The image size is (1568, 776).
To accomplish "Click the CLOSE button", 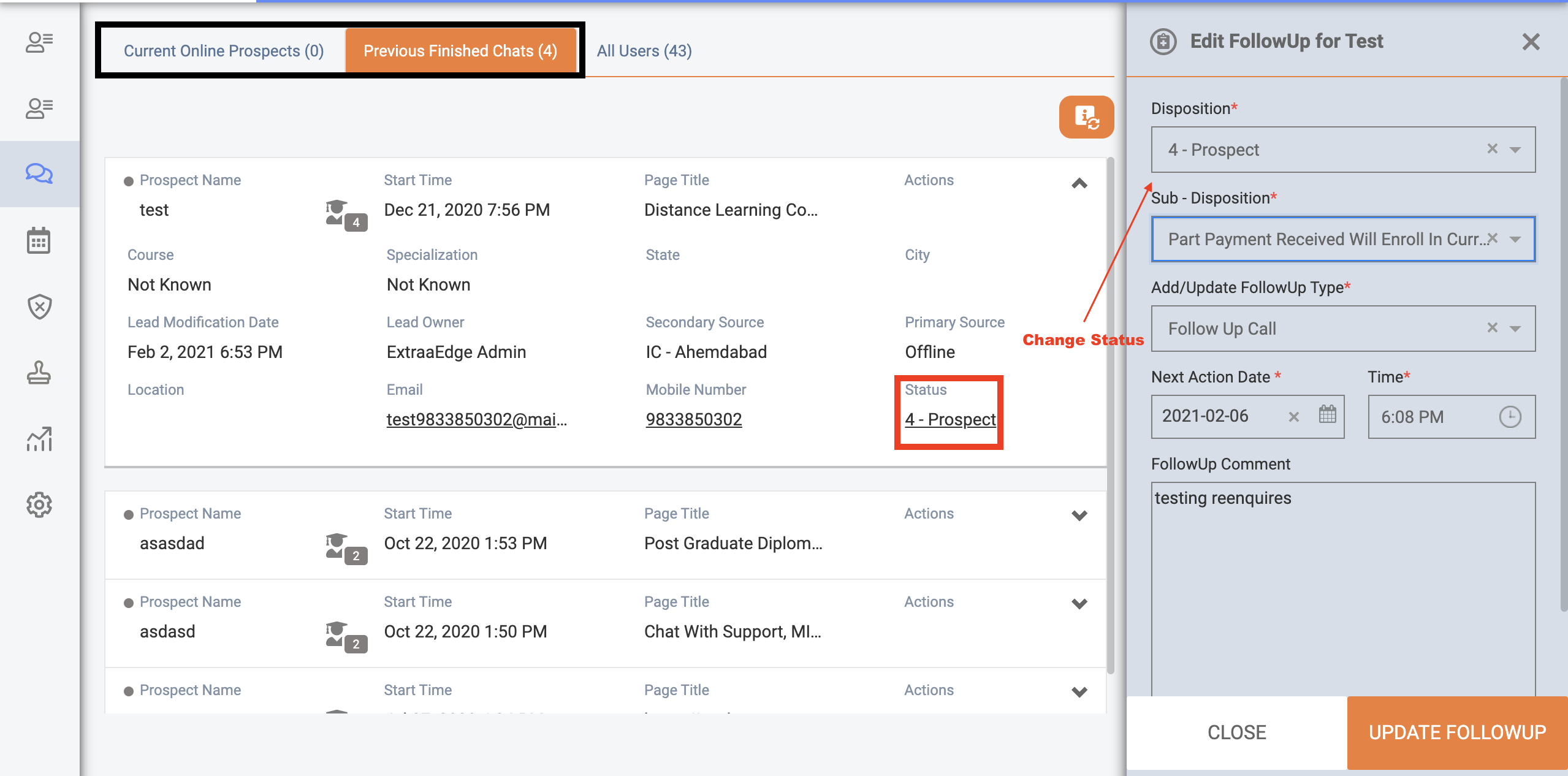I will click(x=1236, y=732).
